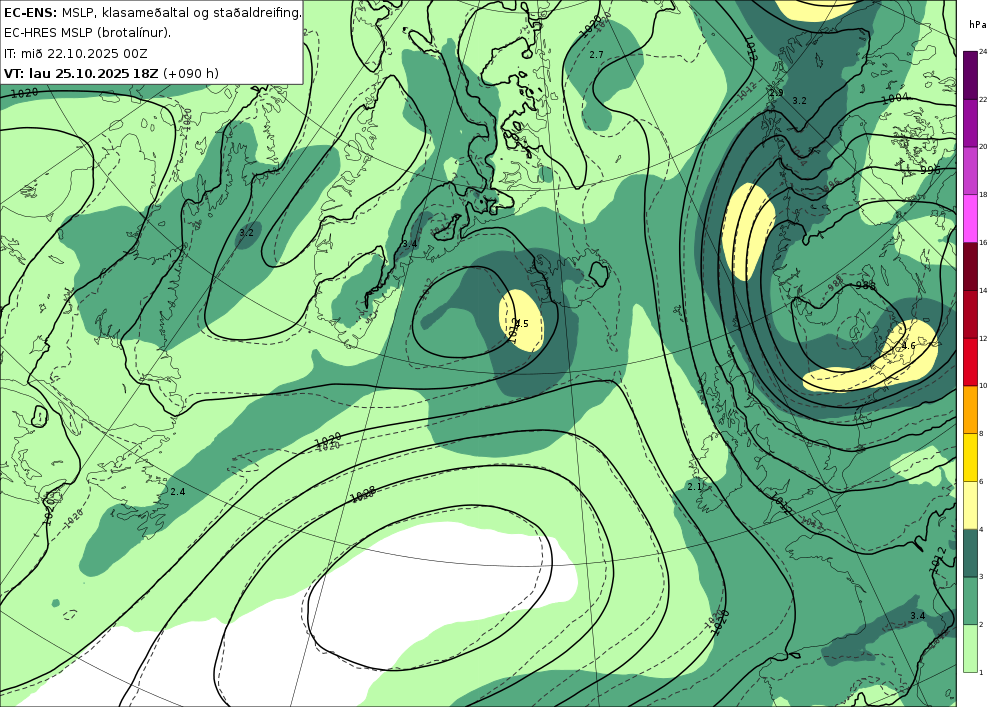
Task: Pick the bright red 10–12 hPa legend swatch
Action: coord(970,361)
